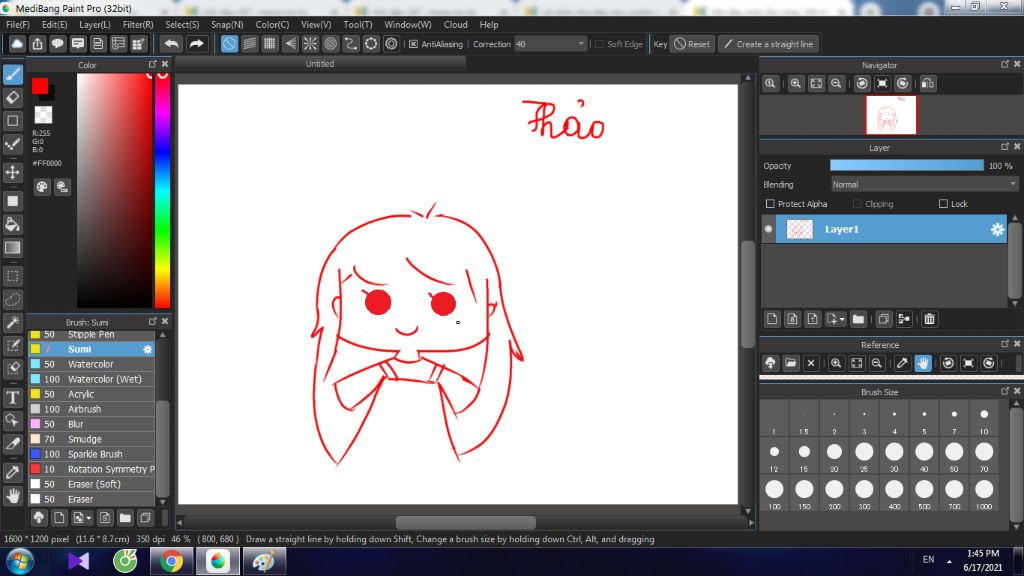Select the Eraser tool in left toolbar

pyautogui.click(x=12, y=98)
